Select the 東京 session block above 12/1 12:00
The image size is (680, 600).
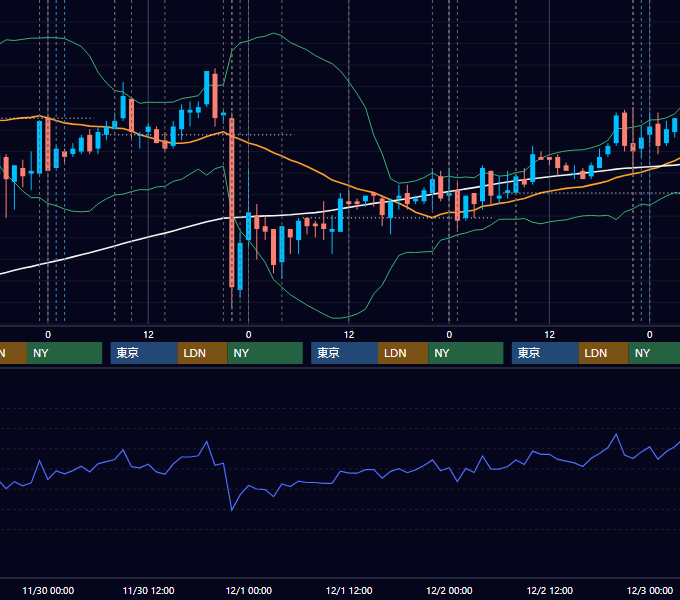(344, 353)
